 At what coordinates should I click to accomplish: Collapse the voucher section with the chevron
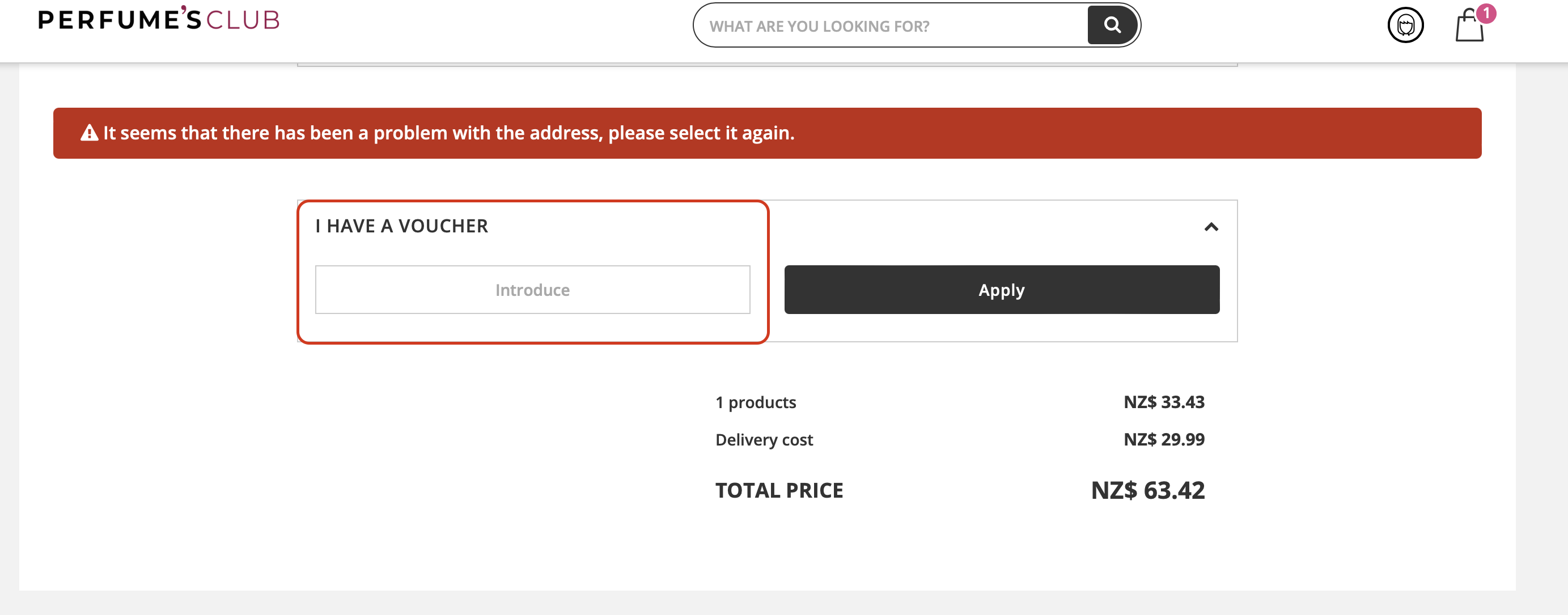pos(1211,227)
